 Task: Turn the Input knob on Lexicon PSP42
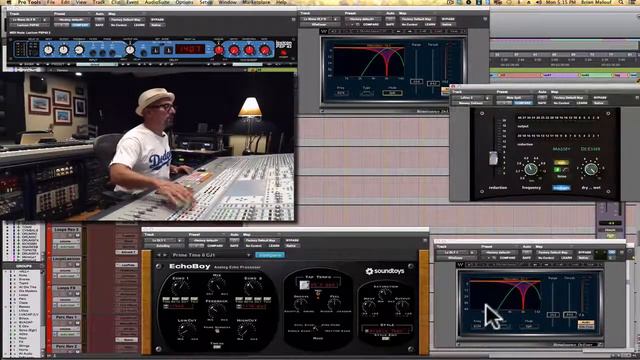click(x=48, y=50)
